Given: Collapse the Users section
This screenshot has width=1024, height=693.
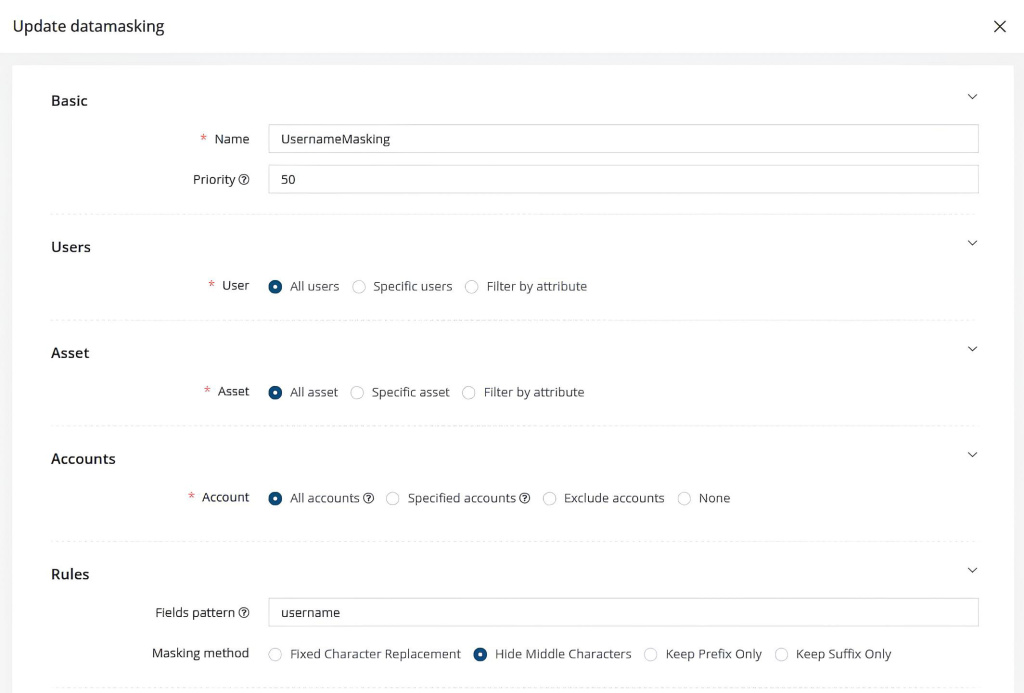Looking at the screenshot, I should [972, 243].
